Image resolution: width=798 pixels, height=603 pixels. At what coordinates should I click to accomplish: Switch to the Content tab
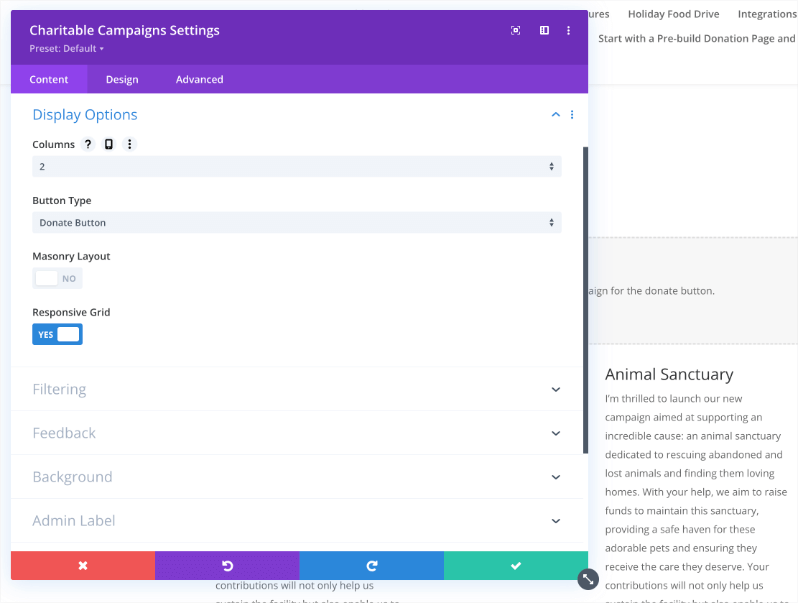pos(49,79)
